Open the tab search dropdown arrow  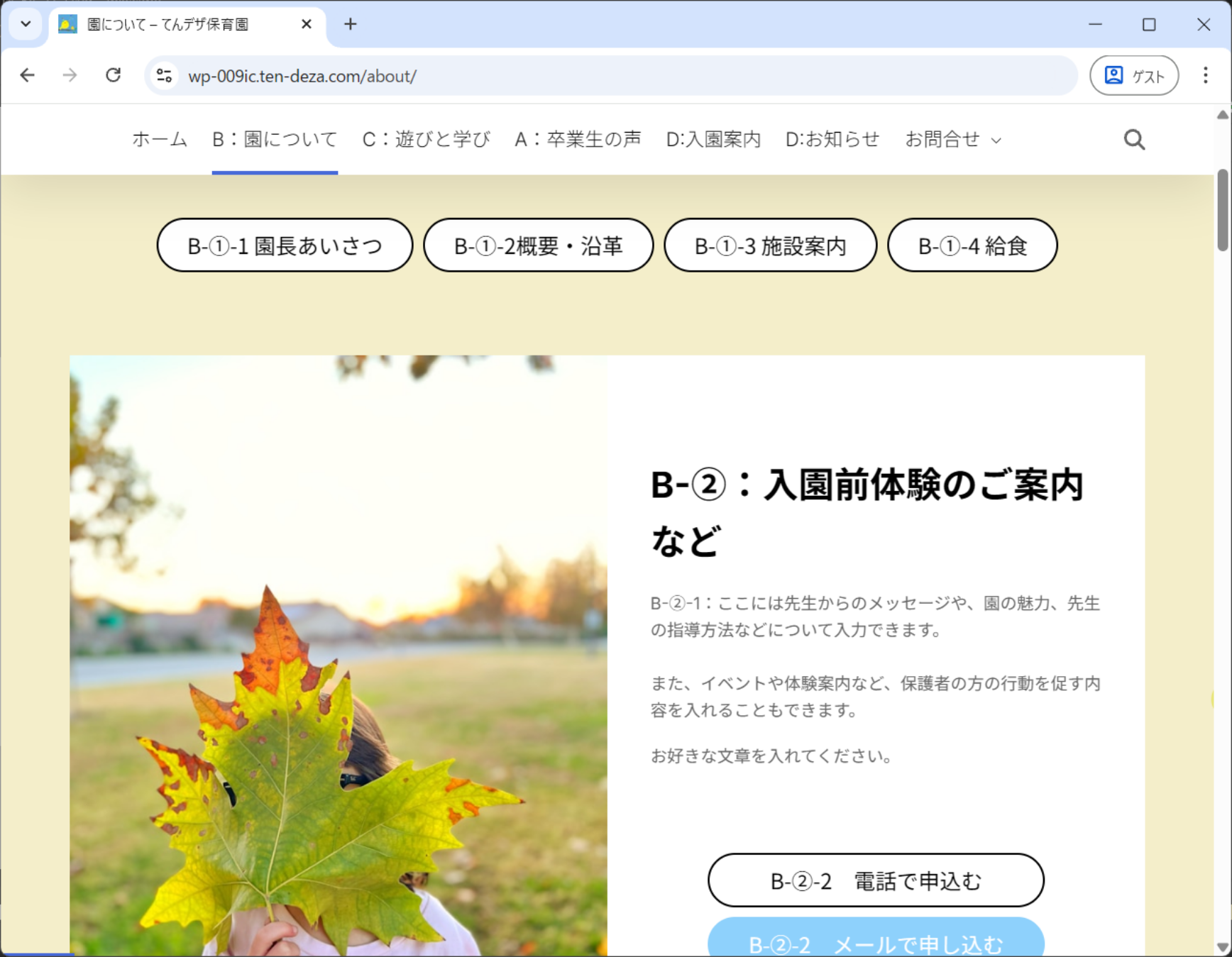[26, 24]
